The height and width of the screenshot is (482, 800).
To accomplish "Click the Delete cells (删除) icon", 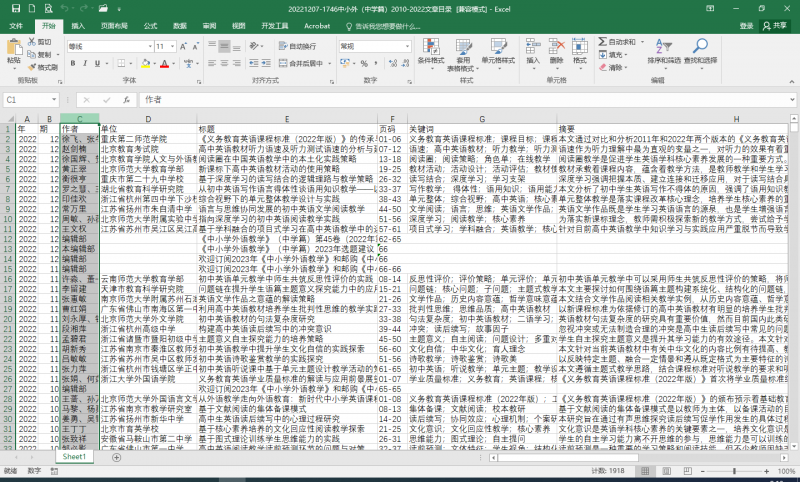I will 557,47.
